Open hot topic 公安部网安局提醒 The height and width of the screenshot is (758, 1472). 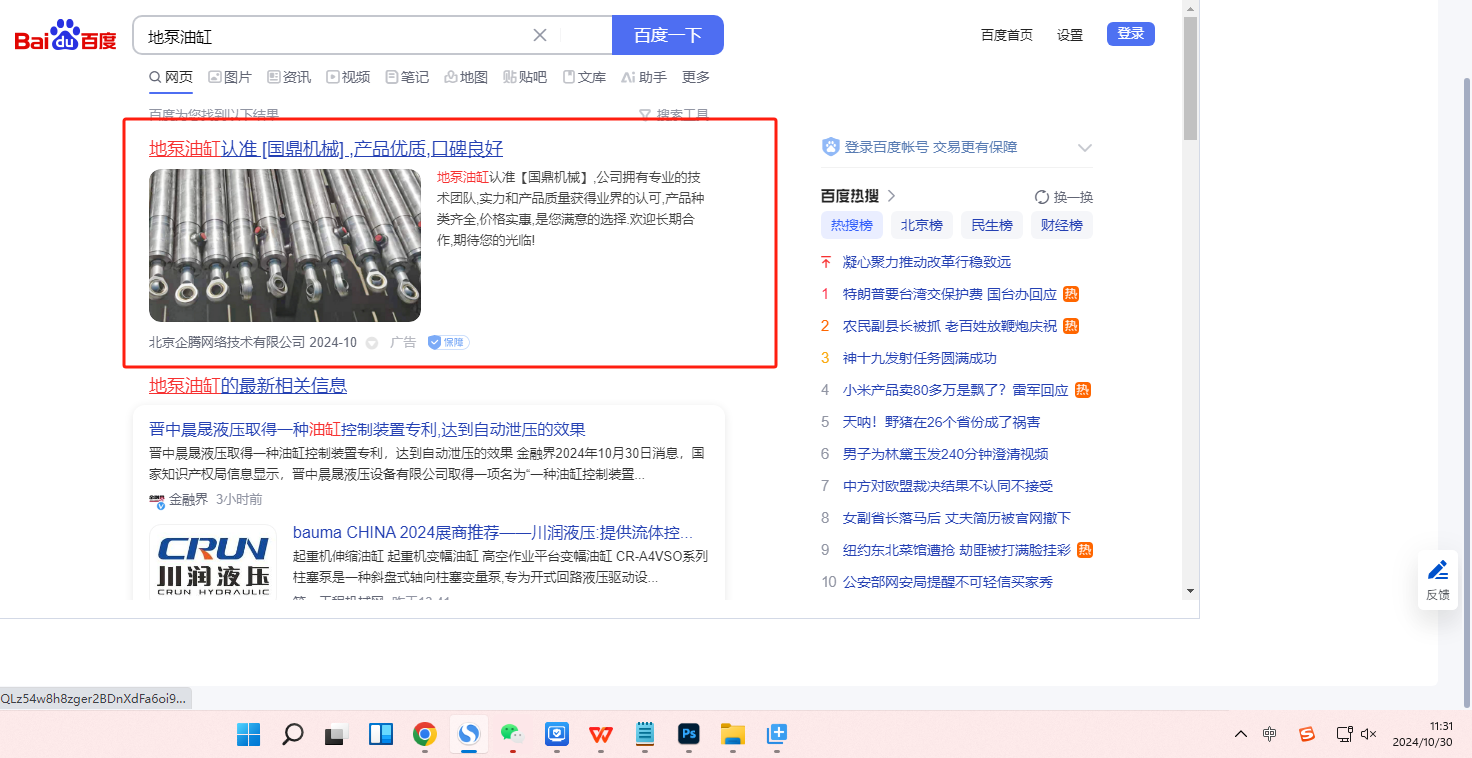tap(948, 582)
